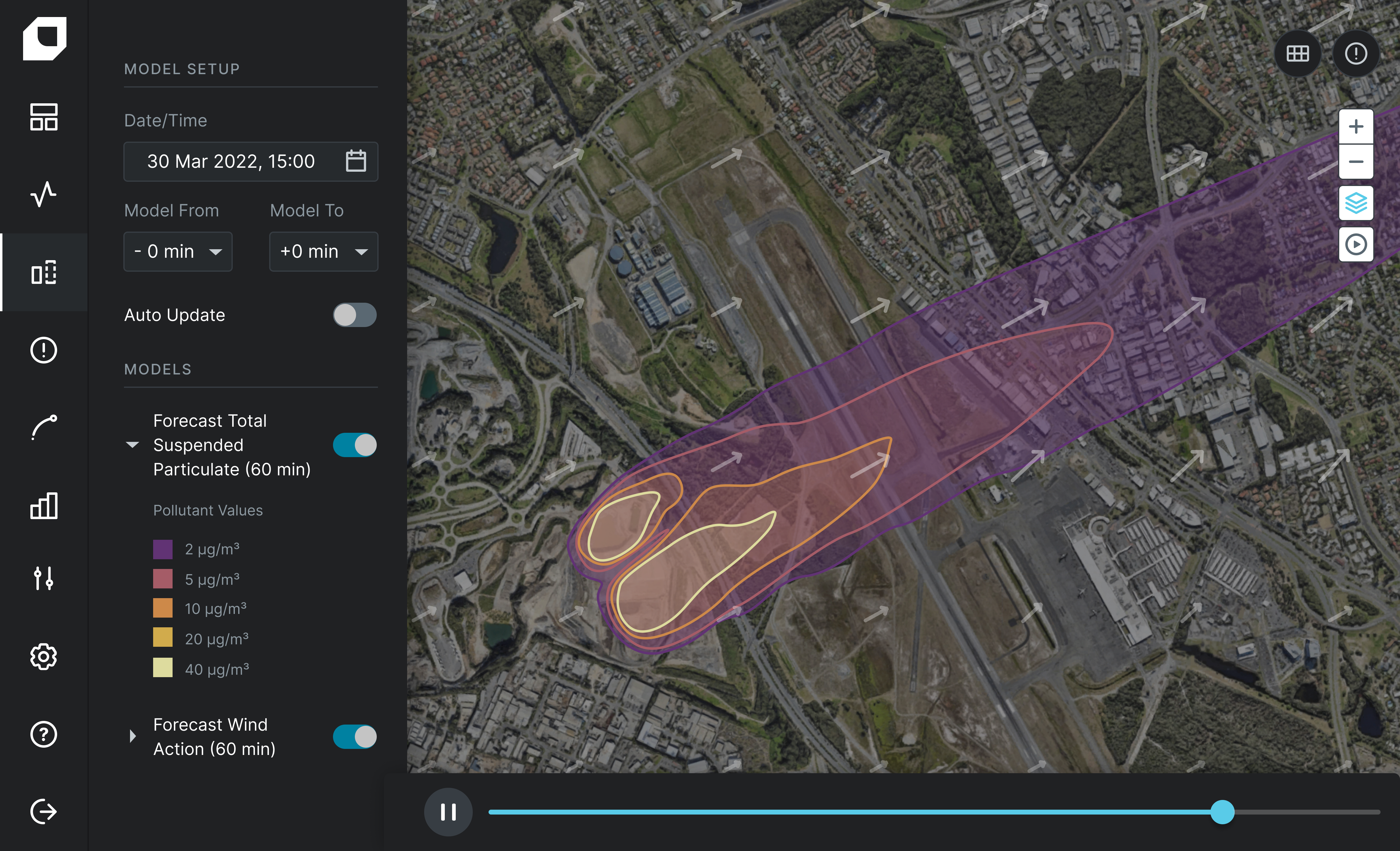1400x851 pixels.
Task: Open the sliders controls item in sidebar
Action: point(44,579)
